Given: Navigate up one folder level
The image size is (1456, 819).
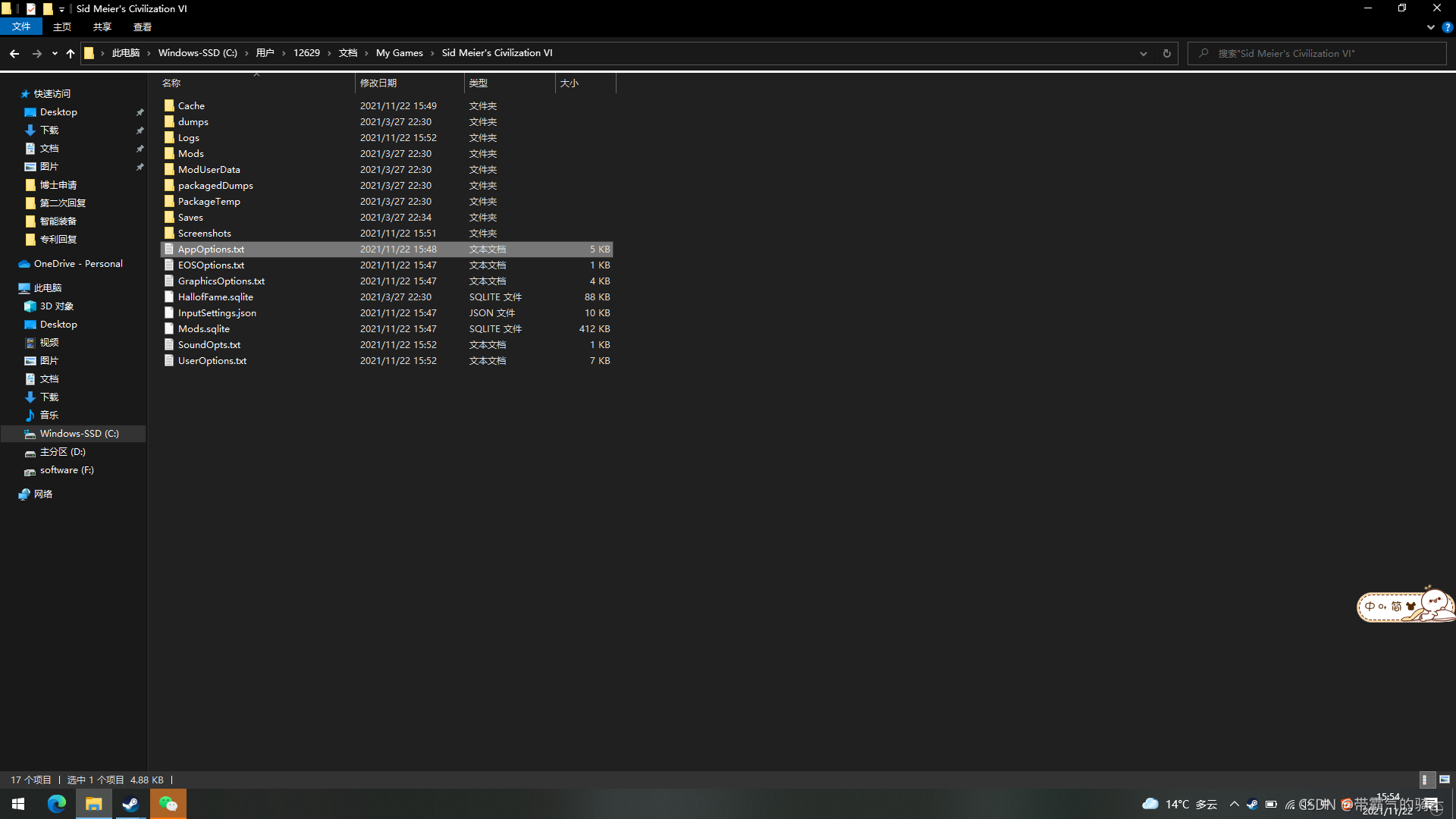Looking at the screenshot, I should (x=71, y=53).
